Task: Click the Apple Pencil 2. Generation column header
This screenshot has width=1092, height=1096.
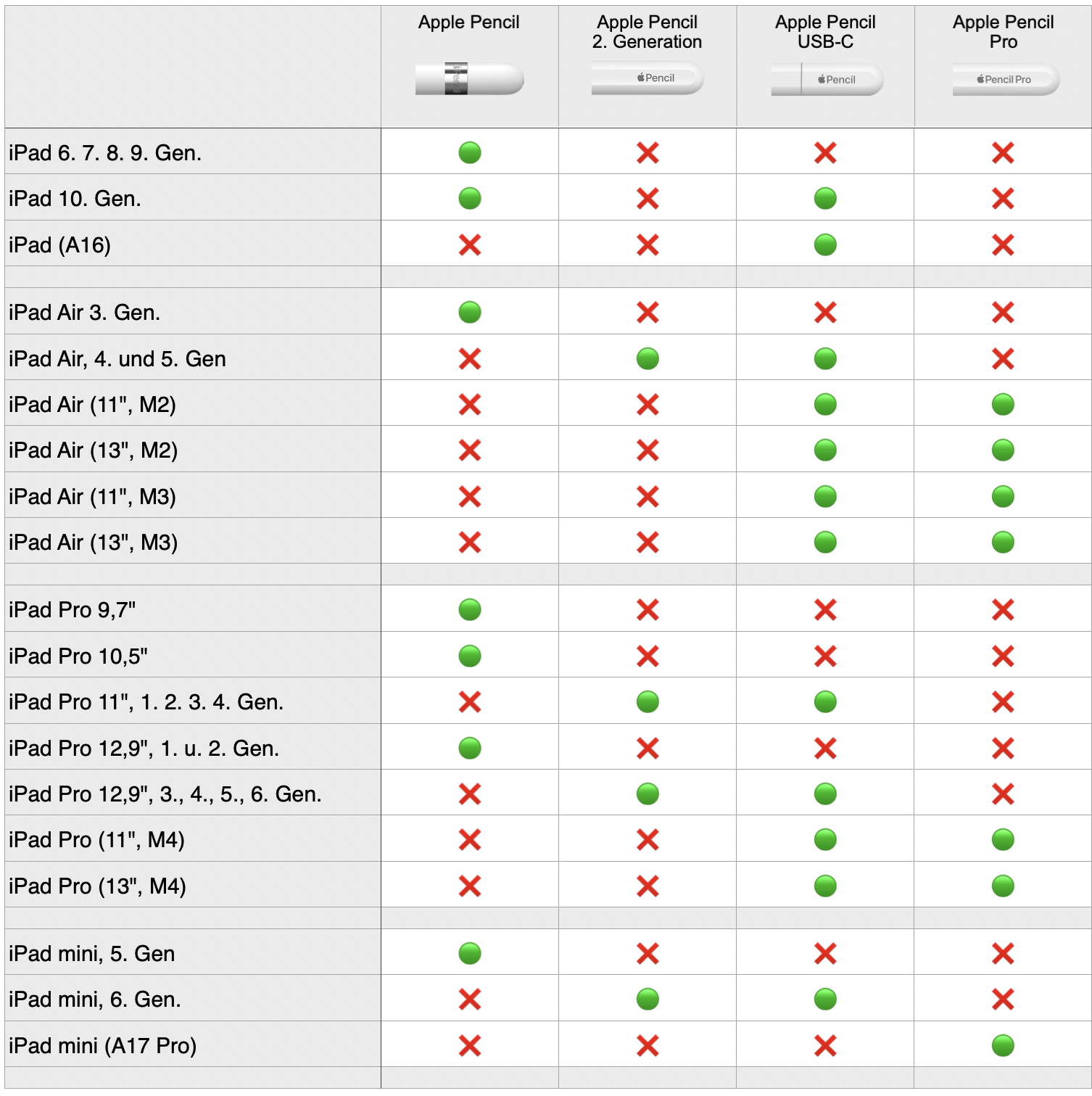Action: tap(647, 32)
